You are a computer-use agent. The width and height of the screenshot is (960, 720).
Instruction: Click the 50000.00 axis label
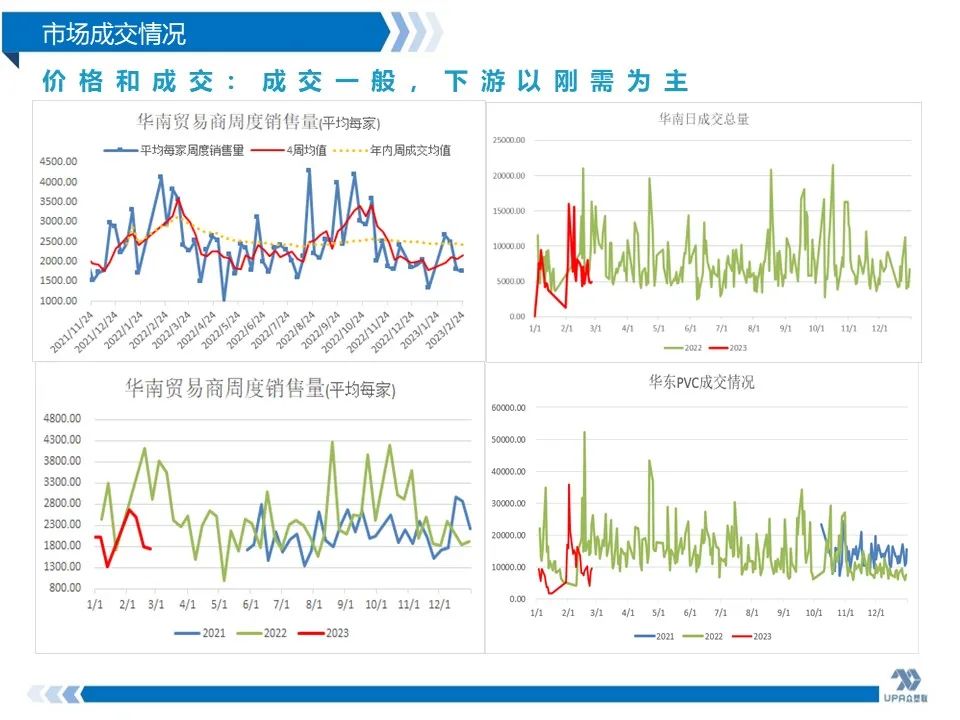coord(509,440)
